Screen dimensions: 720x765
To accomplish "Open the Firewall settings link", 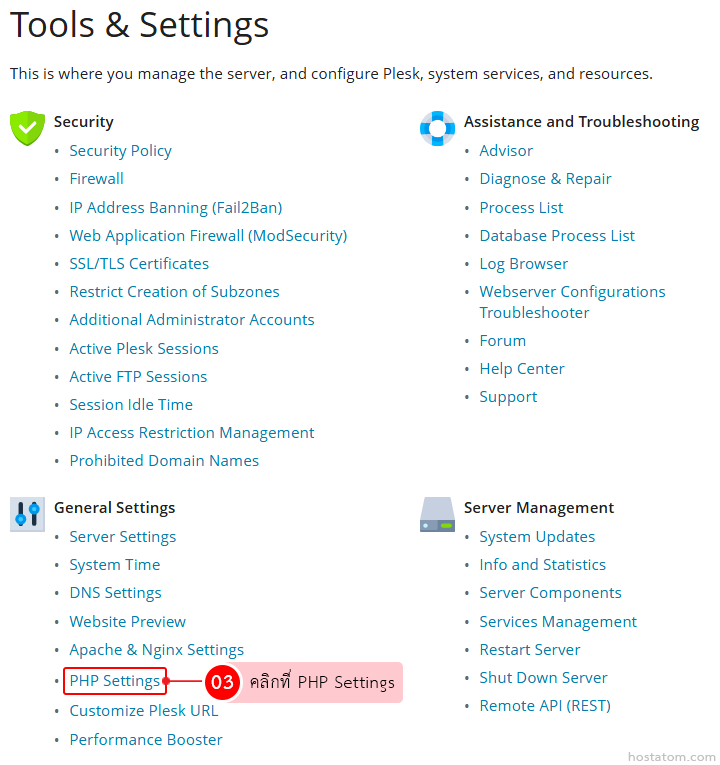I will pyautogui.click(x=96, y=179).
